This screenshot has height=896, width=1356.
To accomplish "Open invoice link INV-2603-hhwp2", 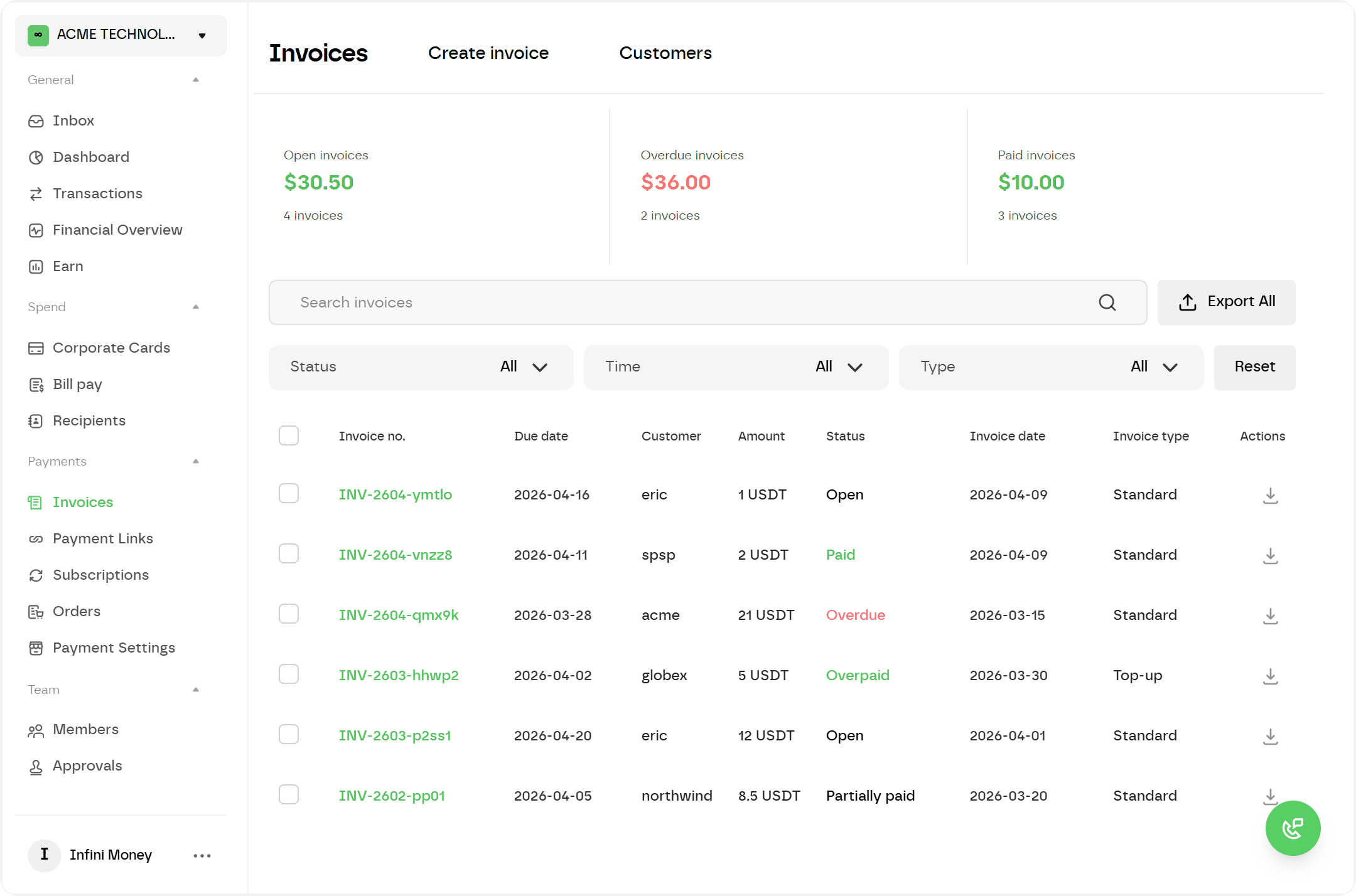I will coord(399,676).
